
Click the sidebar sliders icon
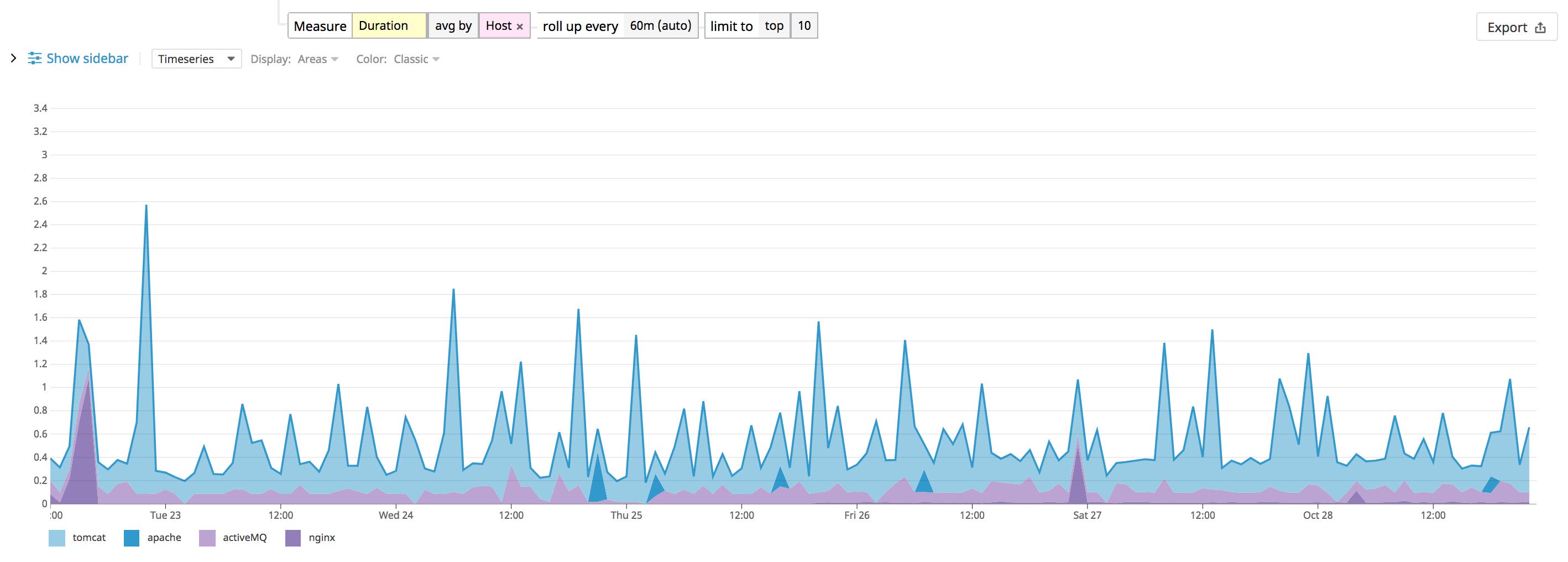pos(34,59)
